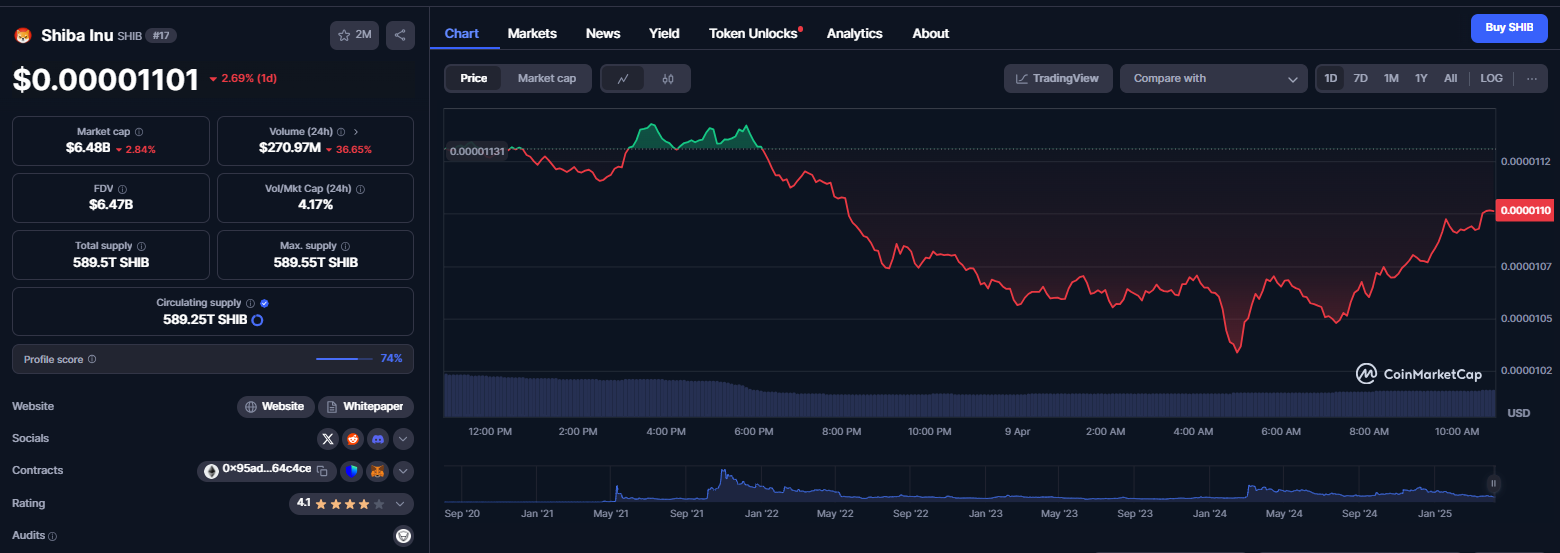
Task: Switch to the Markets tab
Action: (x=532, y=33)
